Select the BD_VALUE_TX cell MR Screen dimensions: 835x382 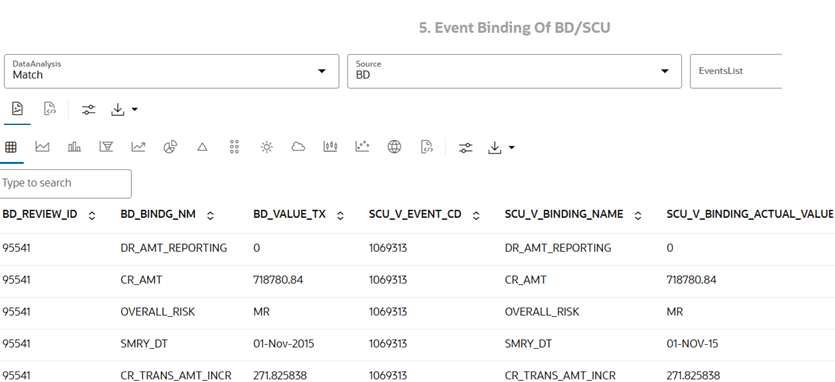pyautogui.click(x=261, y=312)
